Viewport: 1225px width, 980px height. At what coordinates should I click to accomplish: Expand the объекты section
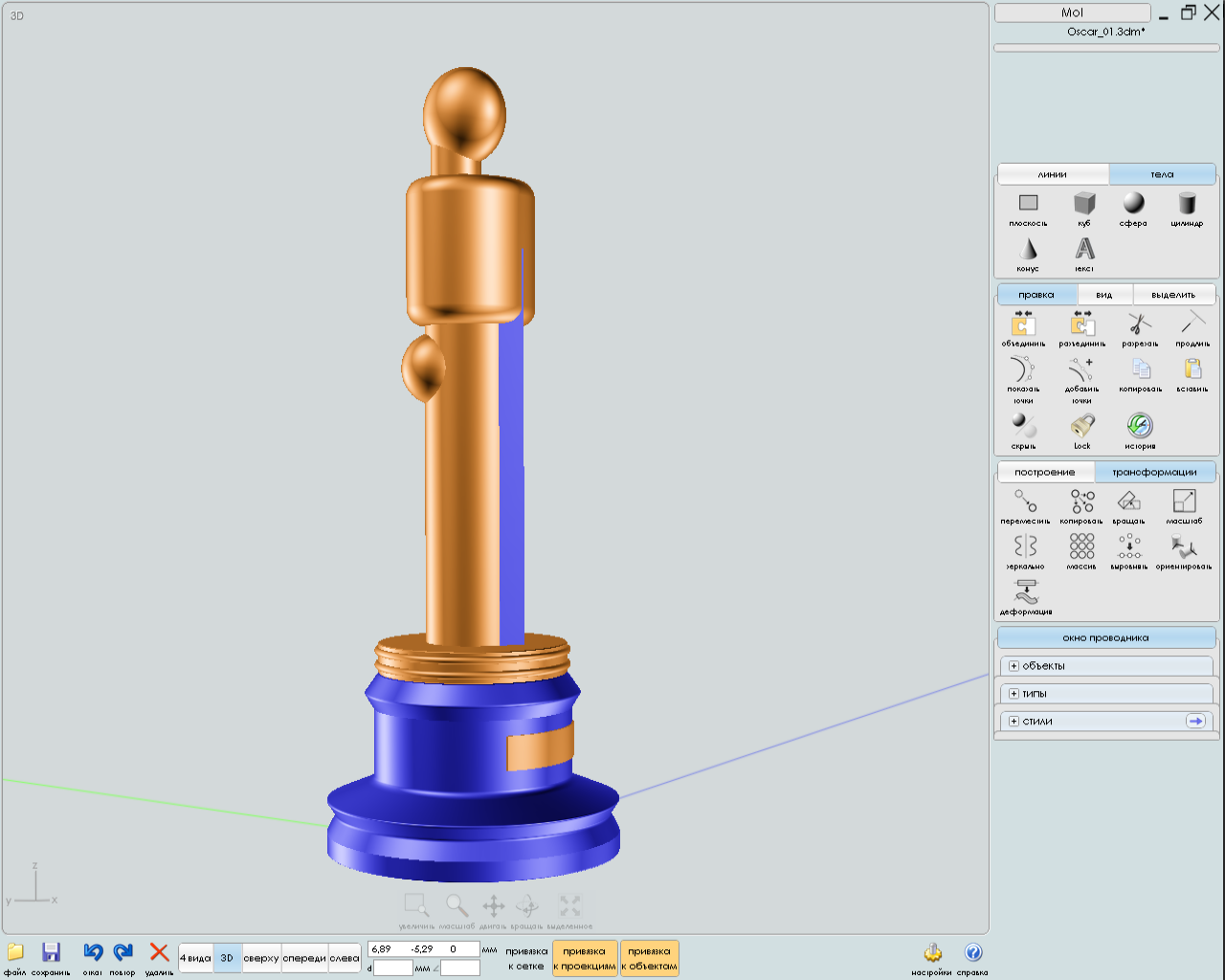1106,666
